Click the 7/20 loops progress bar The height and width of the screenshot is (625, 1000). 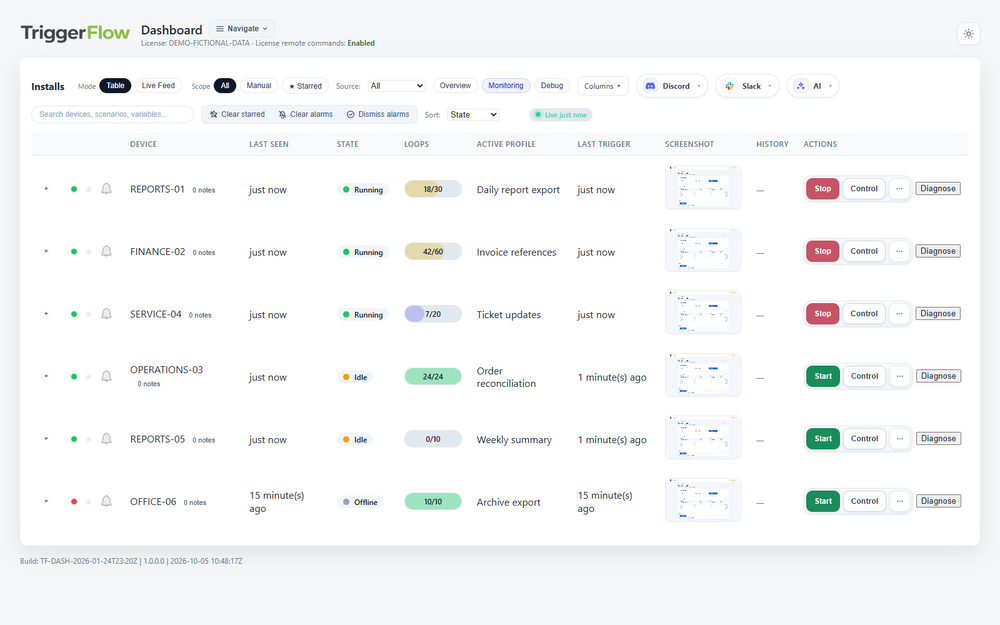(x=433, y=314)
